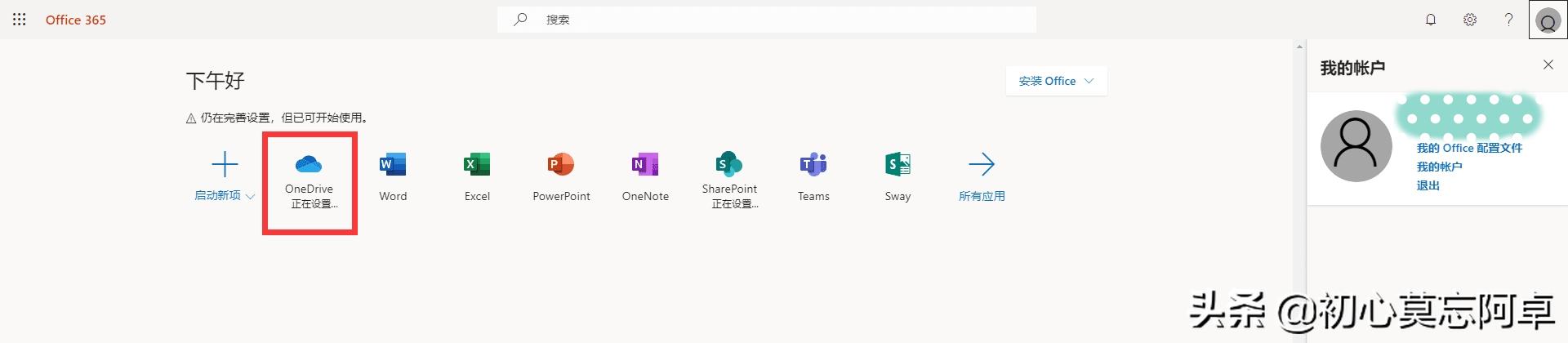Close the 我的帐户 panel
The height and width of the screenshot is (343, 1568).
(x=1548, y=65)
